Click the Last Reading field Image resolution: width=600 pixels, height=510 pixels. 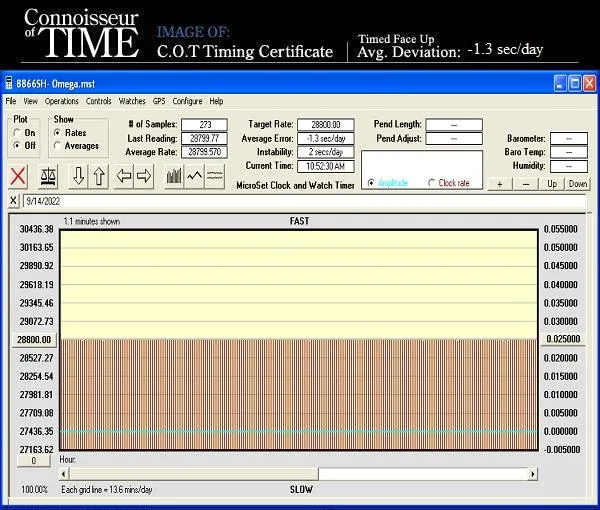(204, 138)
